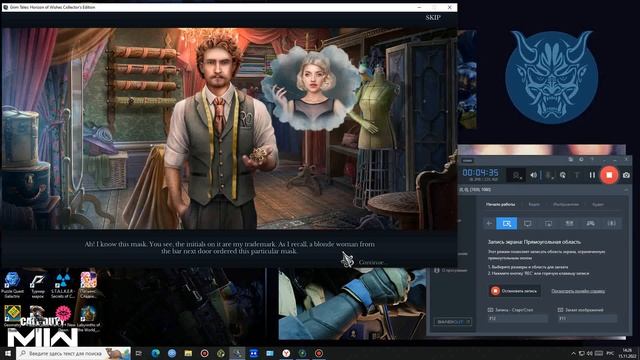The width and height of the screenshot is (640, 360).
Task: Toggle Bandicam speaker sound icon
Action: click(533, 175)
